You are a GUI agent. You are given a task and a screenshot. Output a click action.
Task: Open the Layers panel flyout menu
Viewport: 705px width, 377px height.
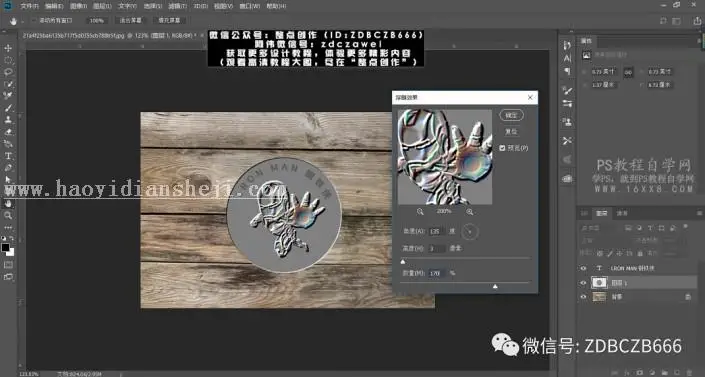699,213
